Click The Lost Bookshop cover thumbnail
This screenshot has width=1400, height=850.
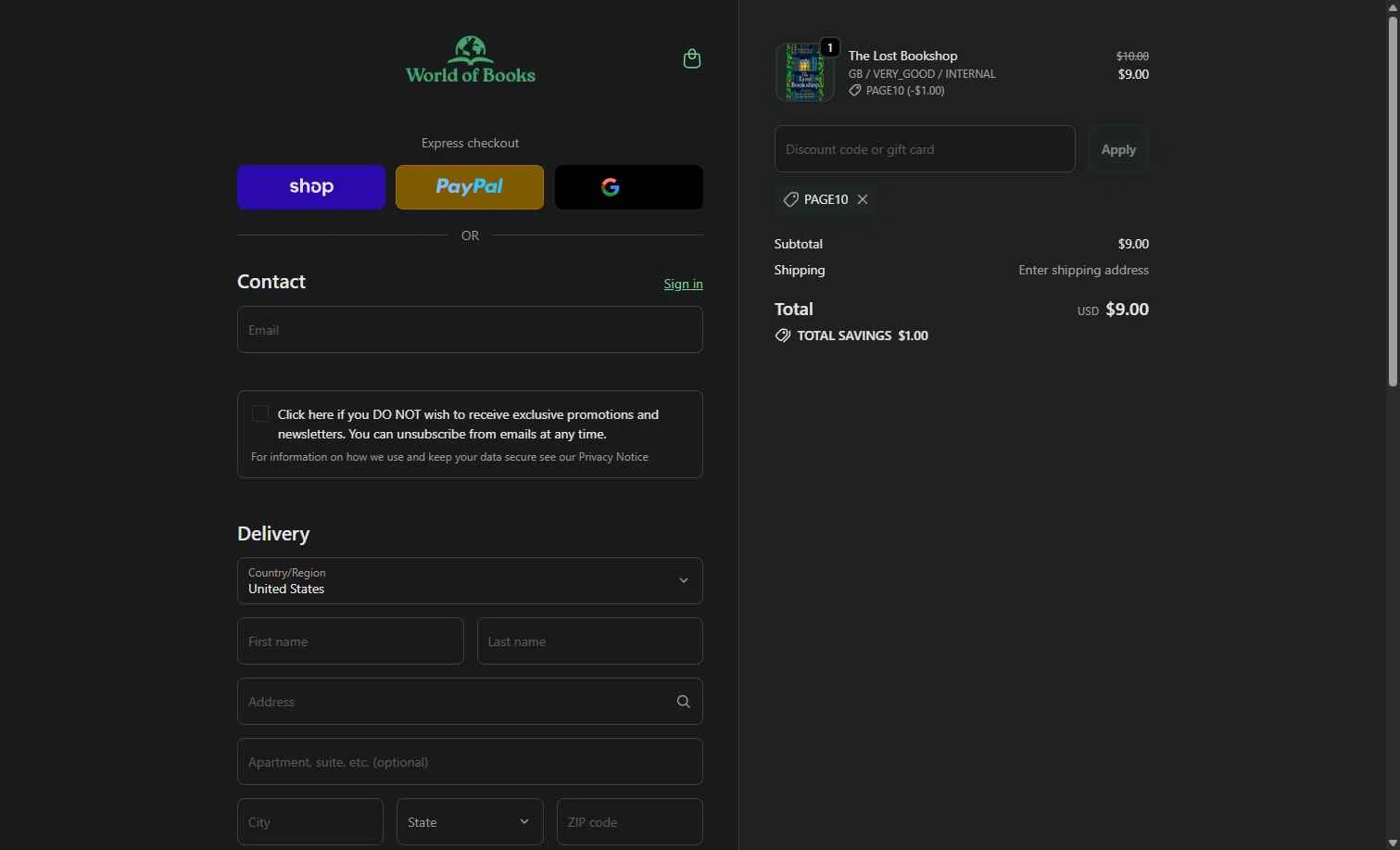(x=804, y=72)
